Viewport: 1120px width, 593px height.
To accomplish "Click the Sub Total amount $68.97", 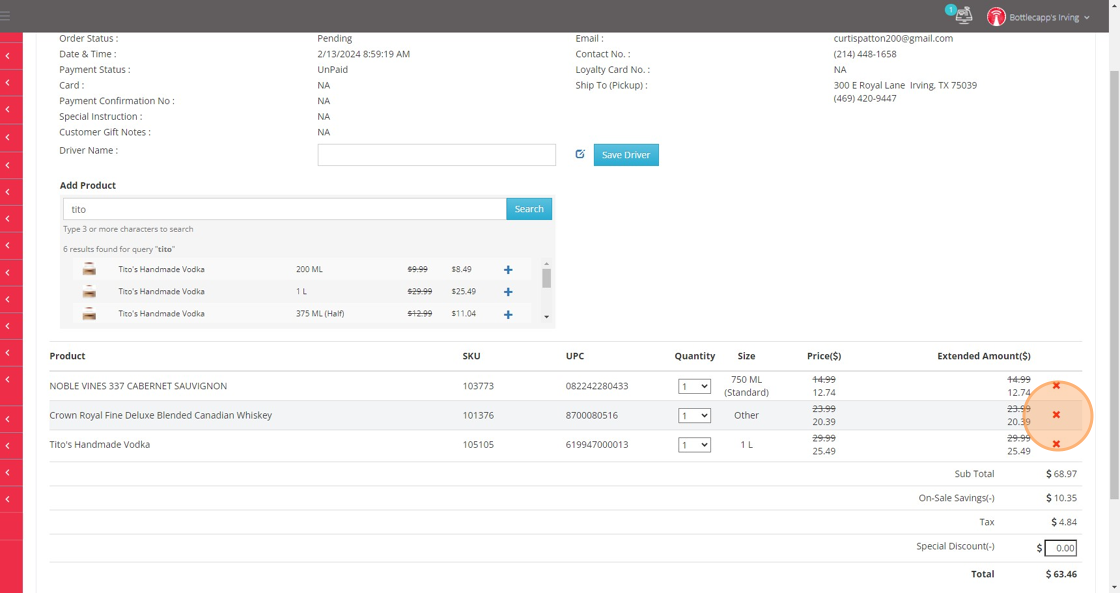I will pos(1061,474).
